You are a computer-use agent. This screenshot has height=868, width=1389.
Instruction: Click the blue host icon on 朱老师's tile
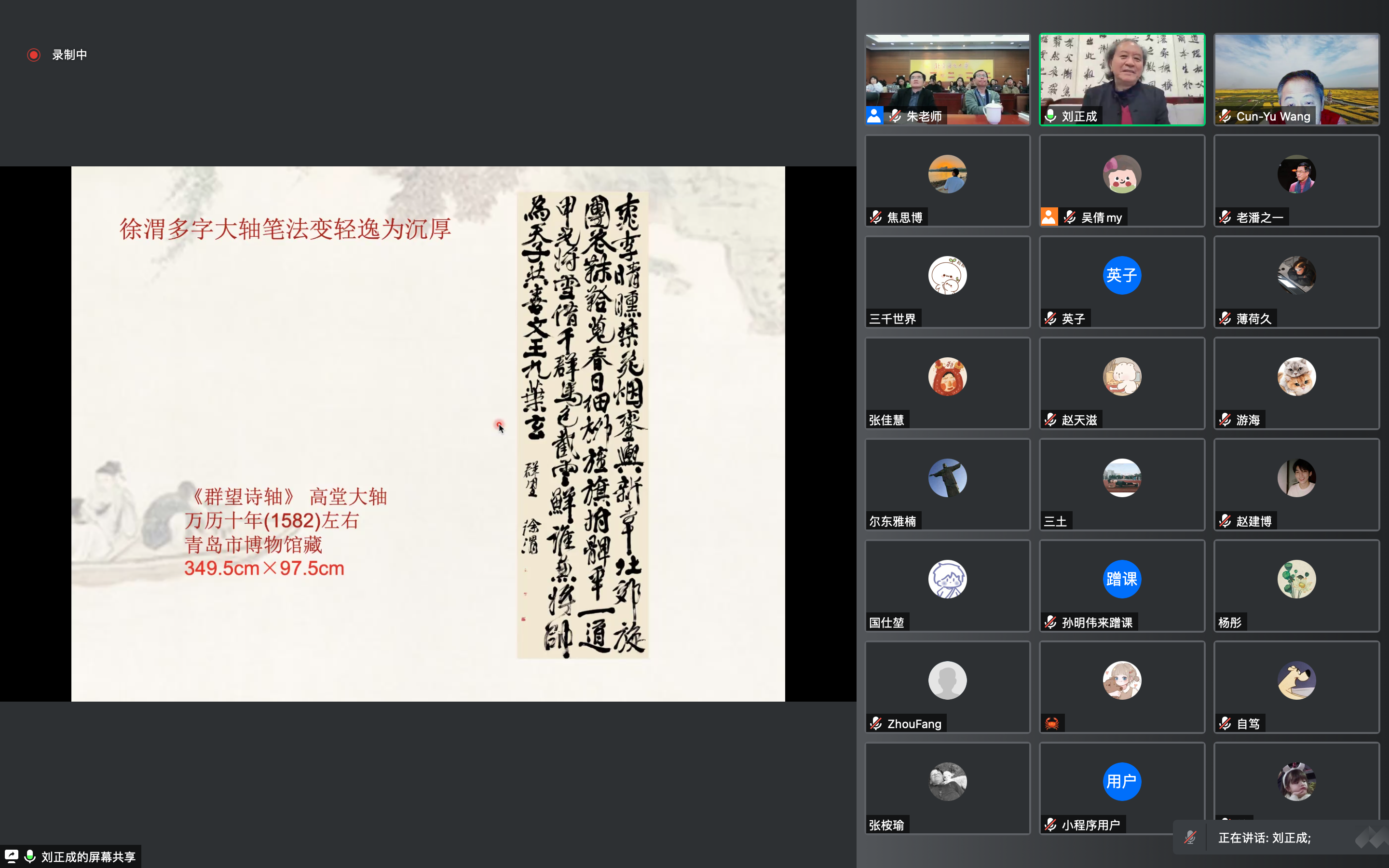pyautogui.click(x=874, y=115)
